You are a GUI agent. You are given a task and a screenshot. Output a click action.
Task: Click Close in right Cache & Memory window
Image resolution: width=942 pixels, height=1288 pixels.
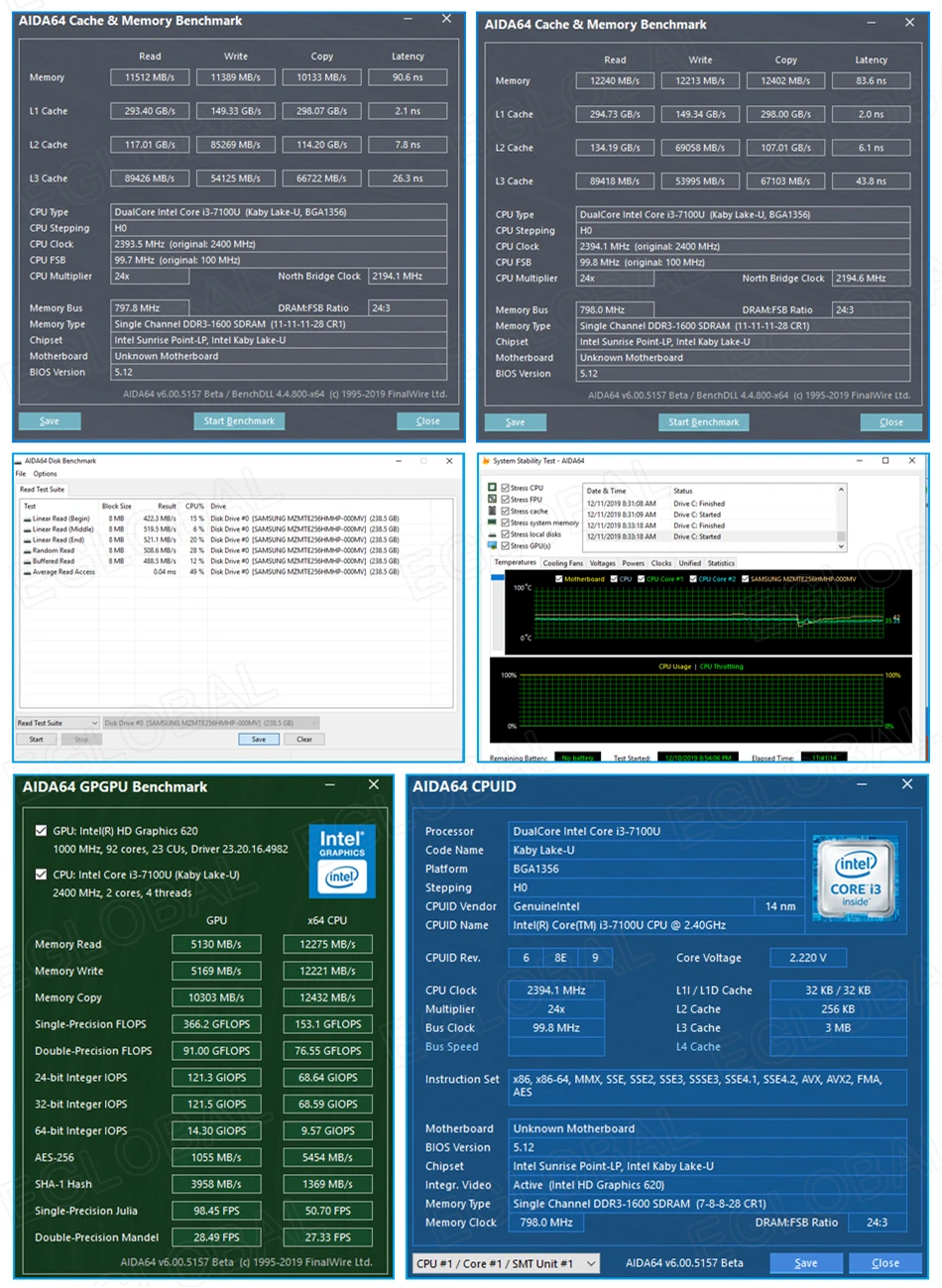click(x=891, y=422)
